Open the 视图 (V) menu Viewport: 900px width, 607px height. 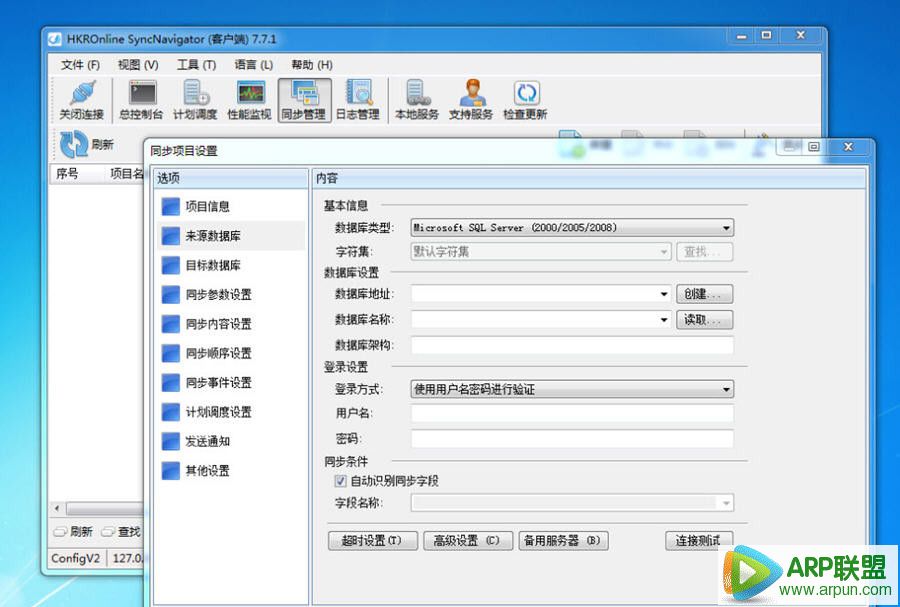pyautogui.click(x=138, y=65)
